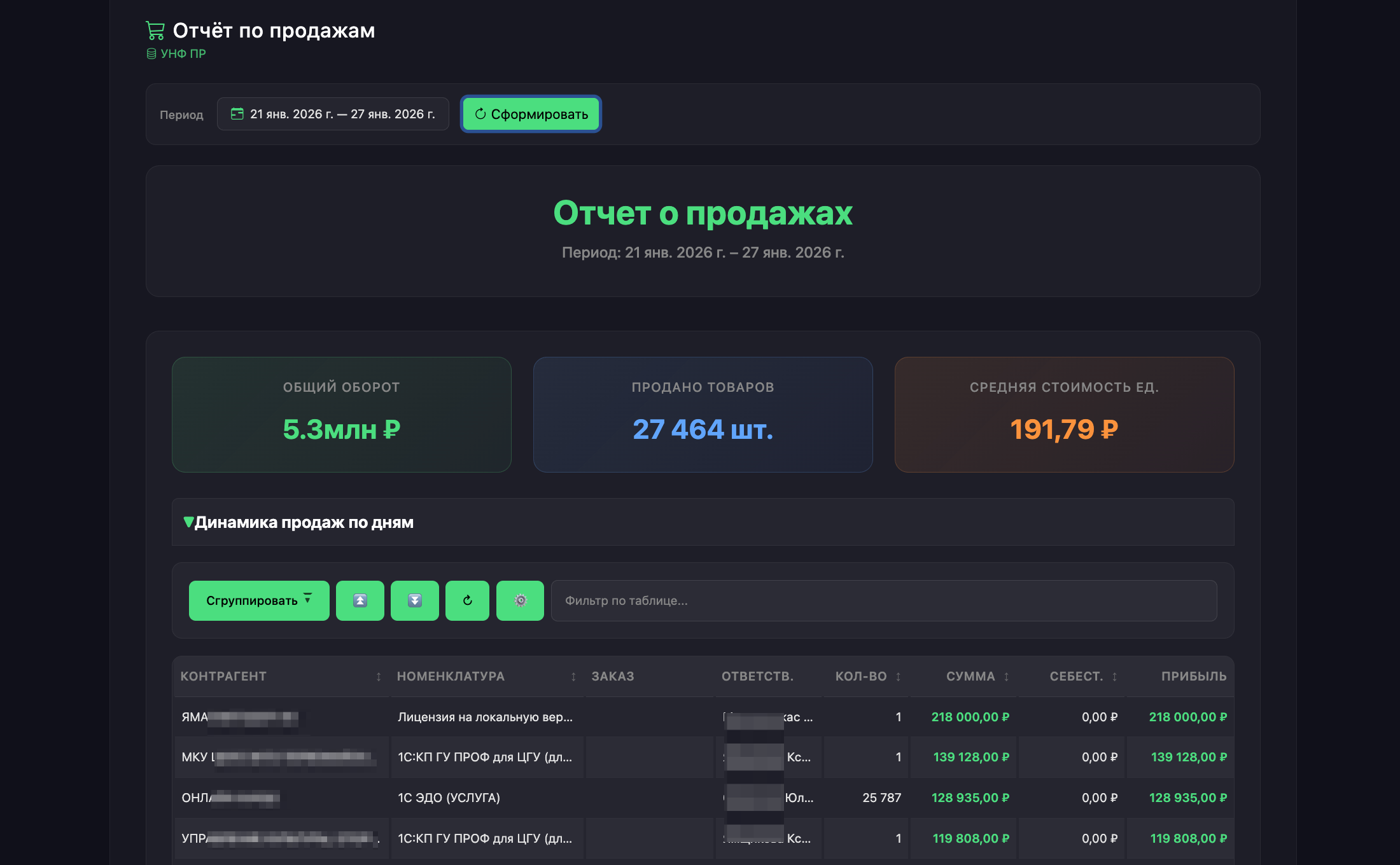This screenshot has height=865, width=1400.
Task: Toggle sorting on the СУММА column
Action: (1006, 676)
